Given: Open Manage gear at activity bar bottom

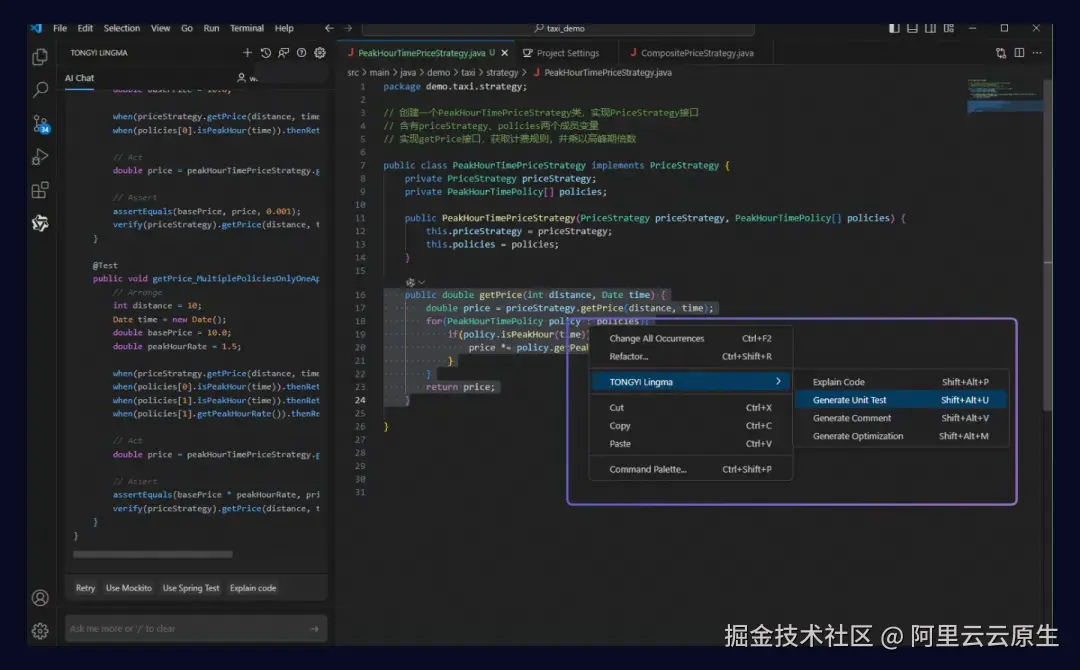Looking at the screenshot, I should tap(40, 631).
